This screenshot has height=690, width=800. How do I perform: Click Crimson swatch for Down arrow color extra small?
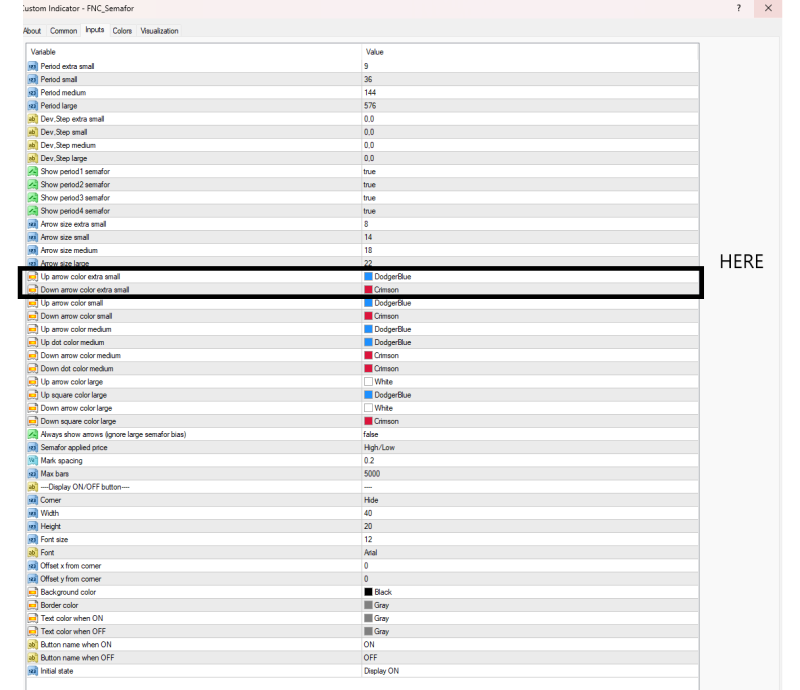point(368,290)
